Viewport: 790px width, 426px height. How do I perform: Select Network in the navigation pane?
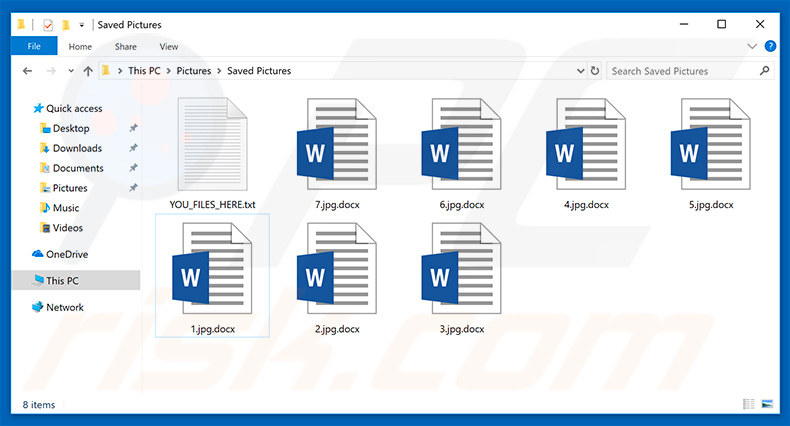65,307
